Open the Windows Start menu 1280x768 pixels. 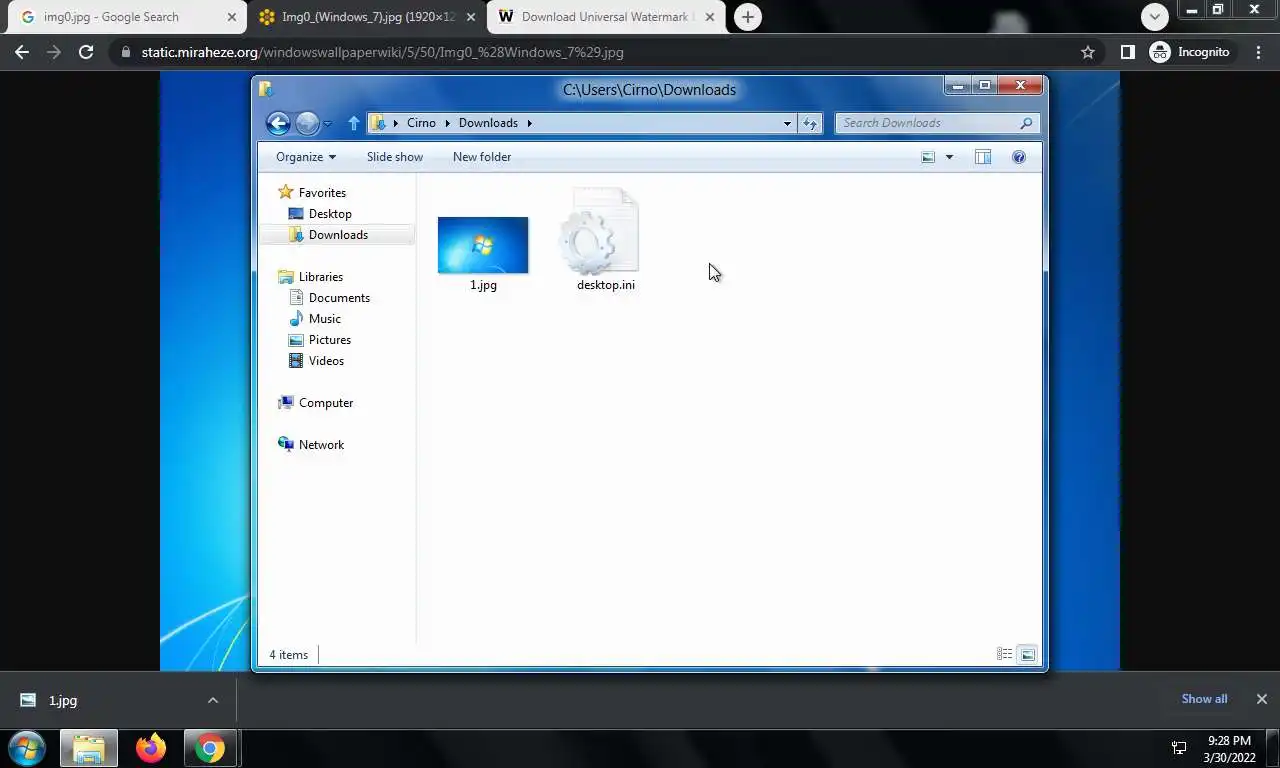[27, 748]
